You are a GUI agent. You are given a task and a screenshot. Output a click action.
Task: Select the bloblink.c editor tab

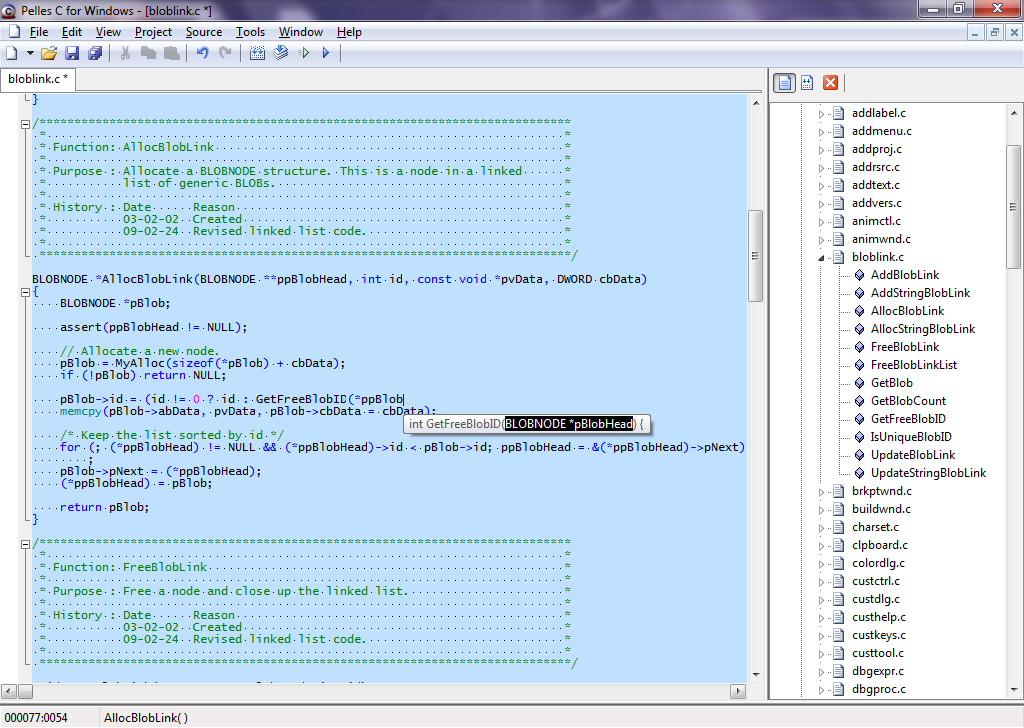click(x=38, y=78)
